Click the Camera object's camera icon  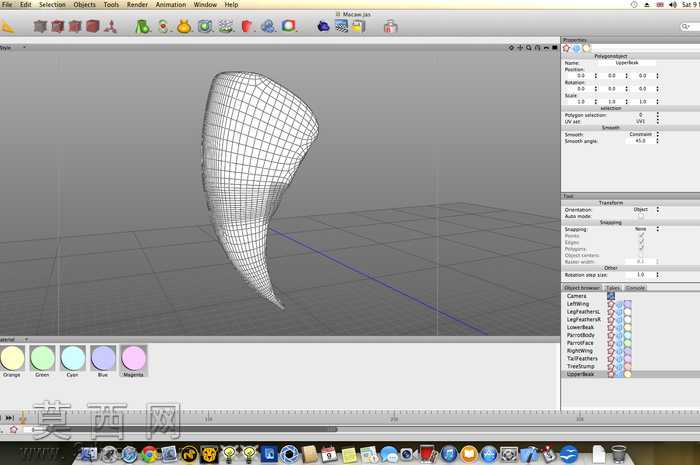(x=611, y=296)
